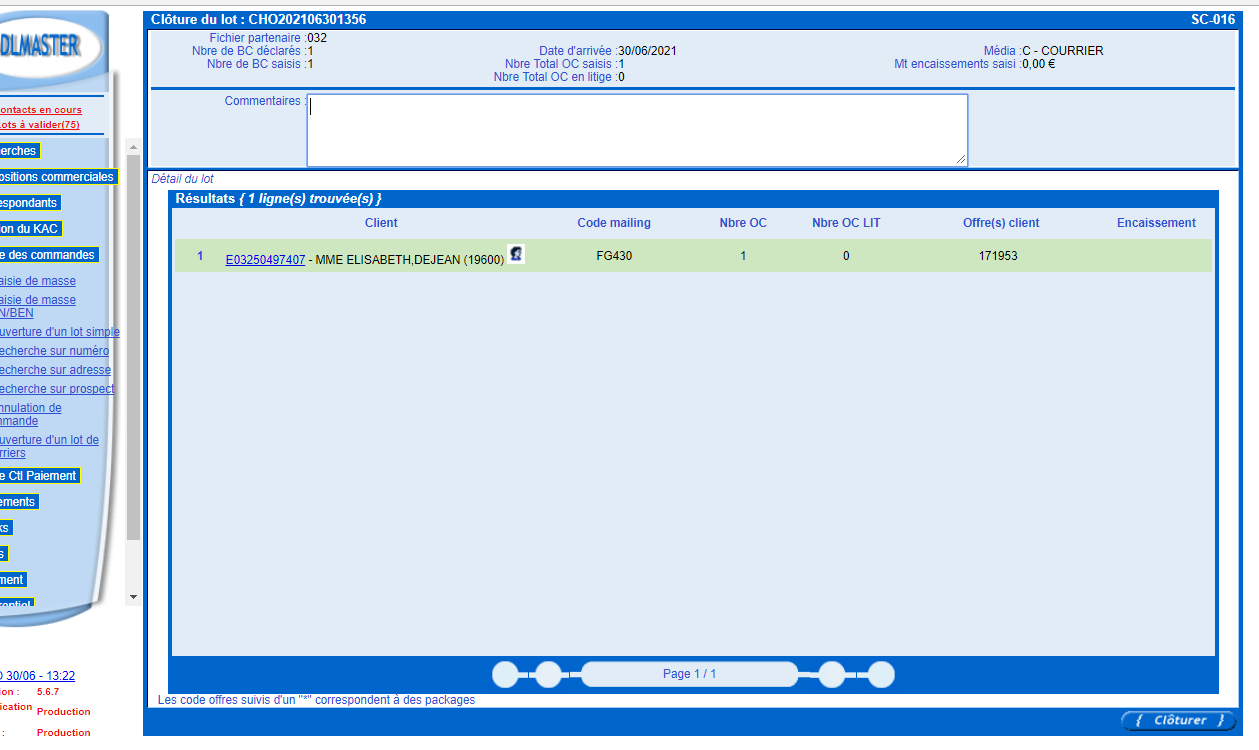Click the 'Page 1 / 1' indicator
Screen dimensions: 1259x750
(x=689, y=674)
